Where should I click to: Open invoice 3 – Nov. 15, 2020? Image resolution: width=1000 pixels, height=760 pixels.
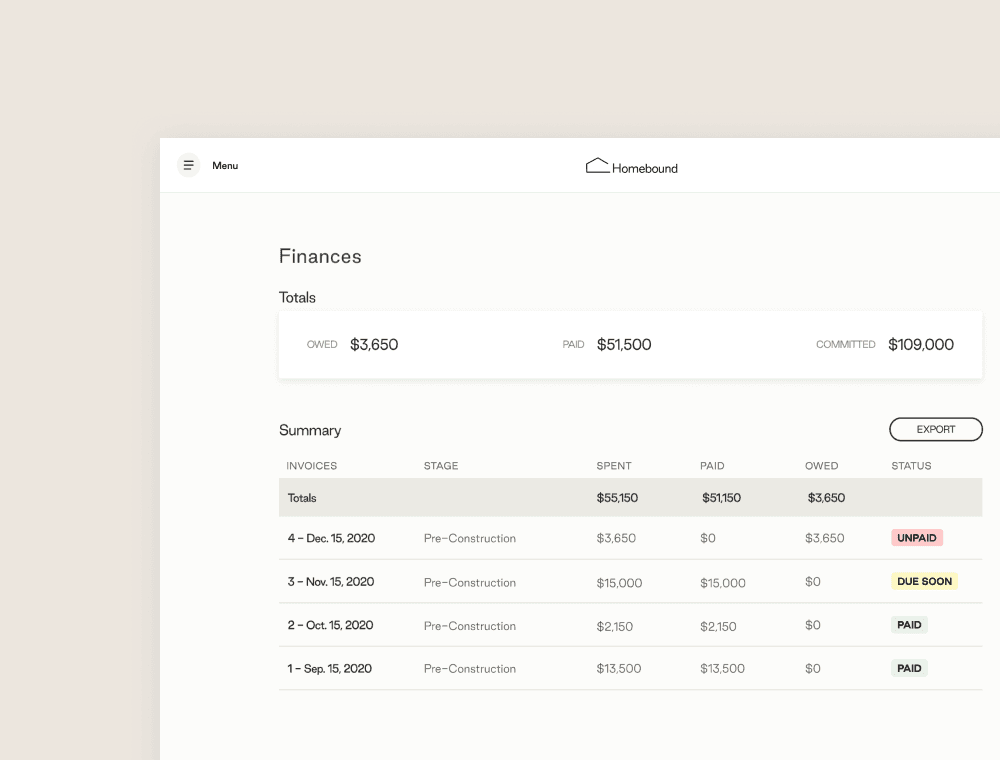tap(330, 581)
